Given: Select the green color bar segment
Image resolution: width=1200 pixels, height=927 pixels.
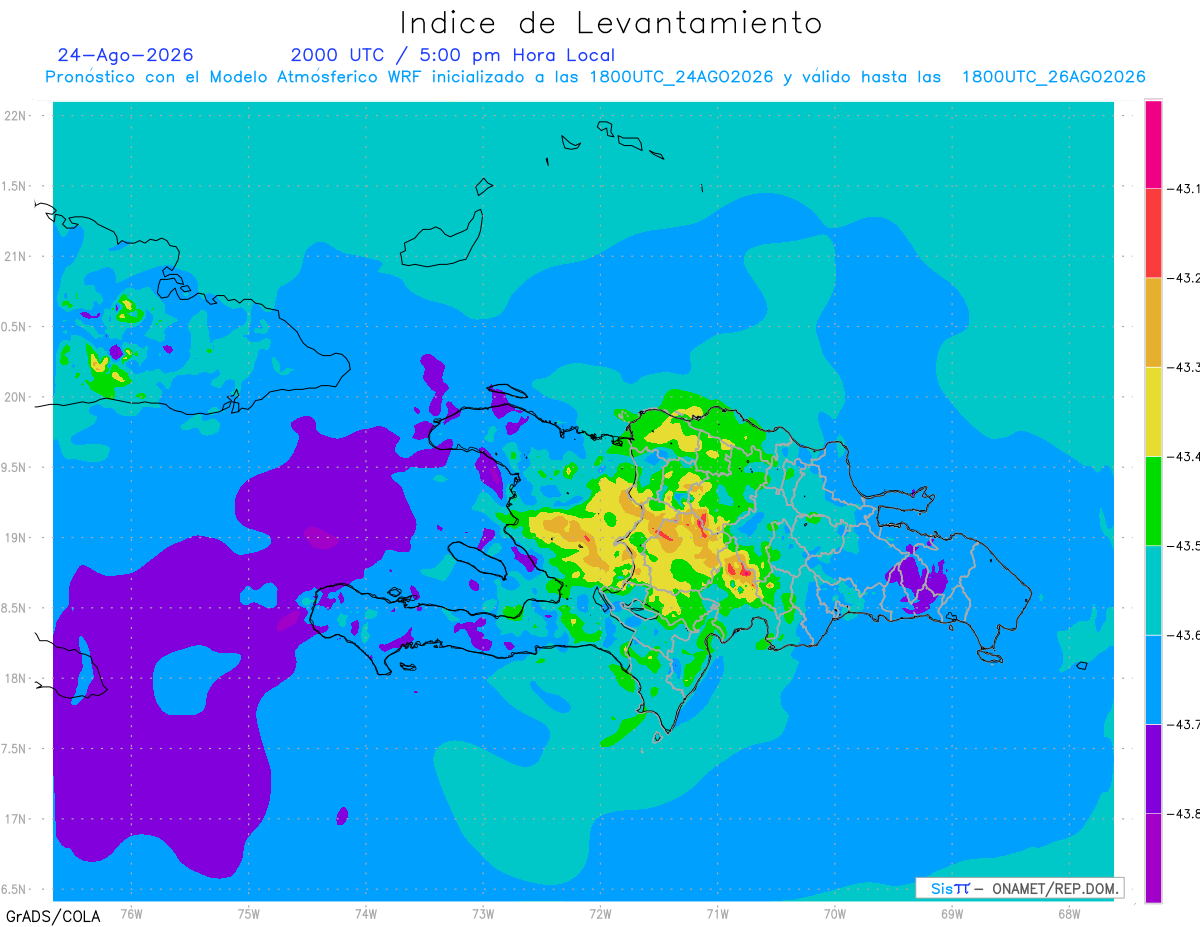Looking at the screenshot, I should [x=1153, y=501].
